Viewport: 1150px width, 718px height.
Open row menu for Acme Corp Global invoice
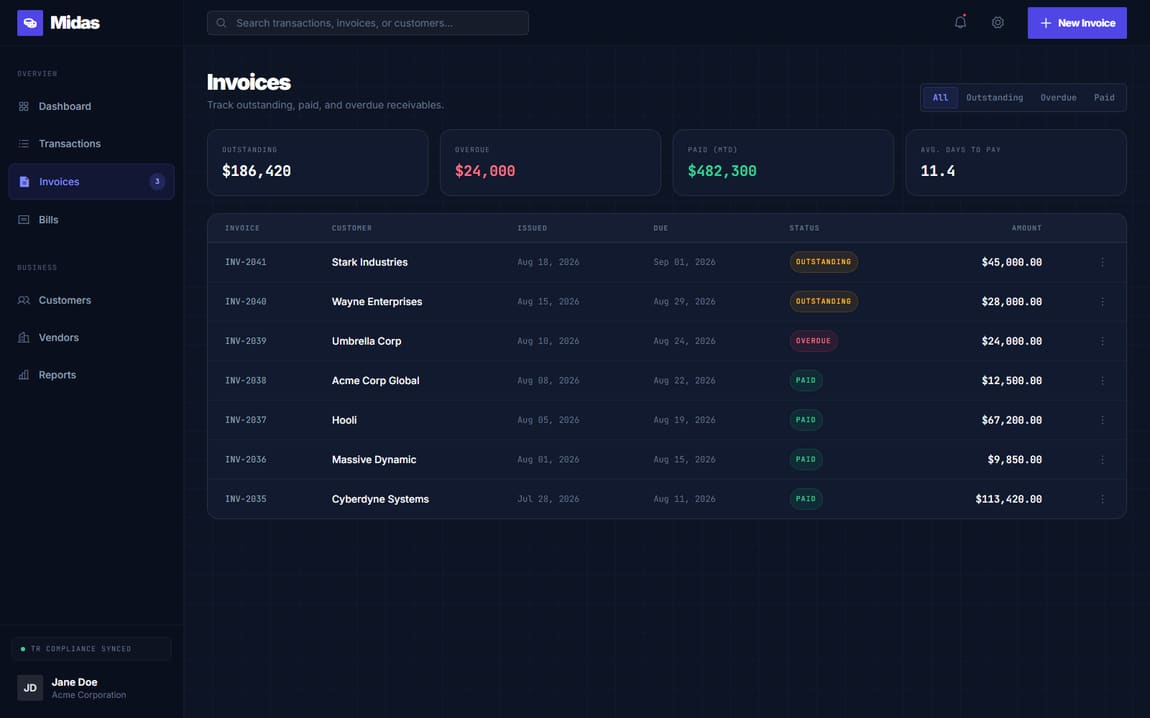click(x=1102, y=381)
